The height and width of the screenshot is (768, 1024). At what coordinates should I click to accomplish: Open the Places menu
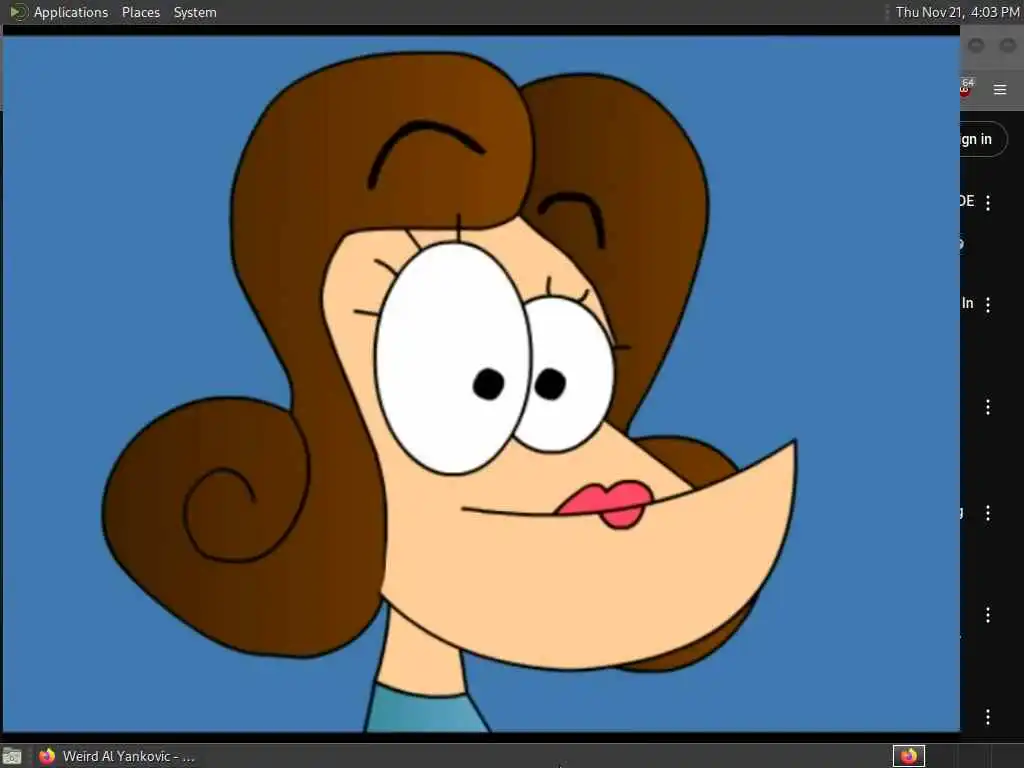click(x=140, y=12)
